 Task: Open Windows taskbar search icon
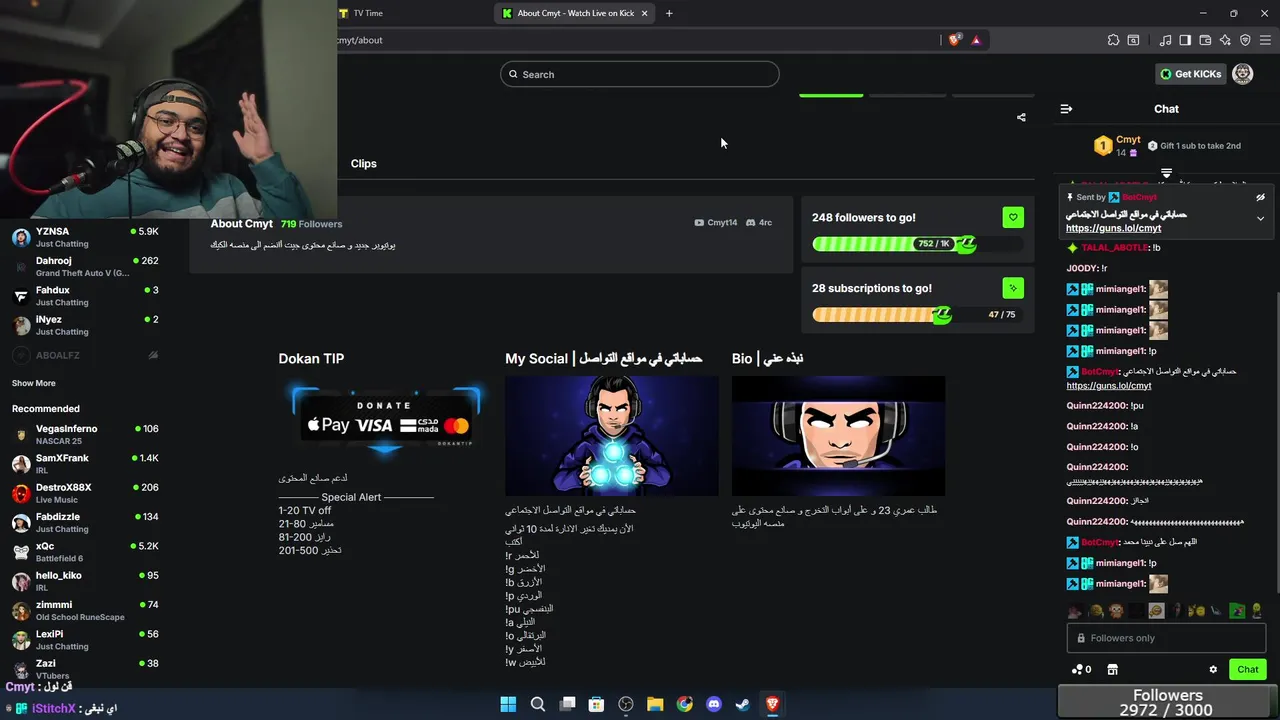pos(537,704)
